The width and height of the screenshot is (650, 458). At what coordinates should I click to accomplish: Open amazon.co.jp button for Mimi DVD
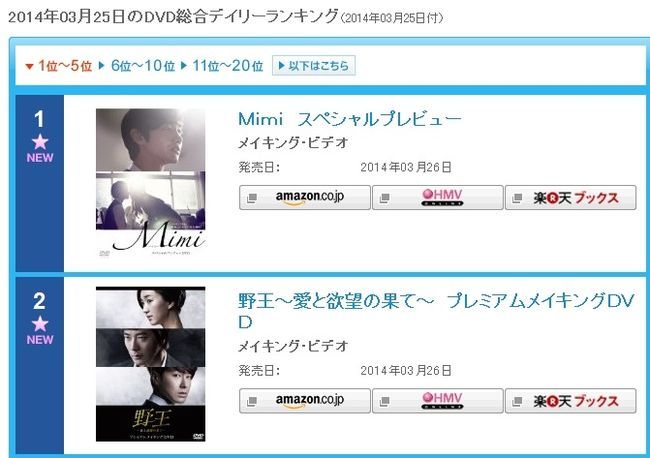tap(305, 197)
